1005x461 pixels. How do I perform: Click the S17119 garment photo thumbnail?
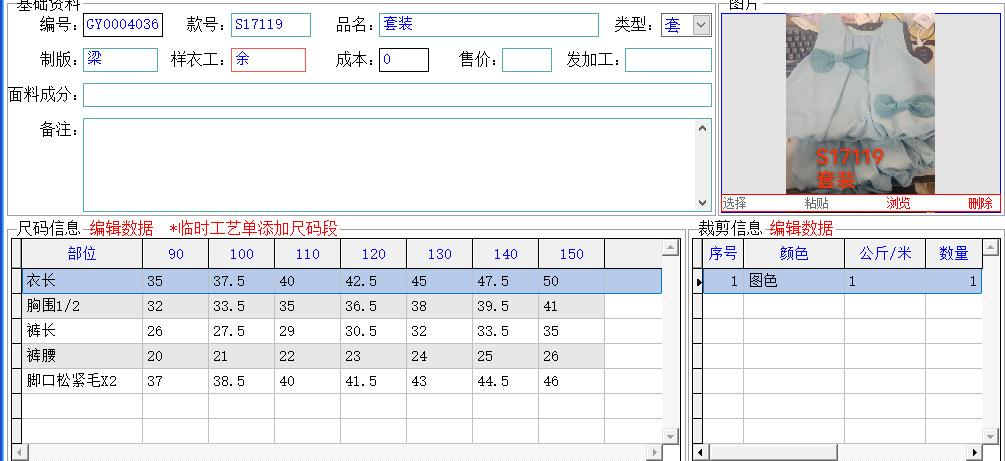pyautogui.click(x=860, y=104)
